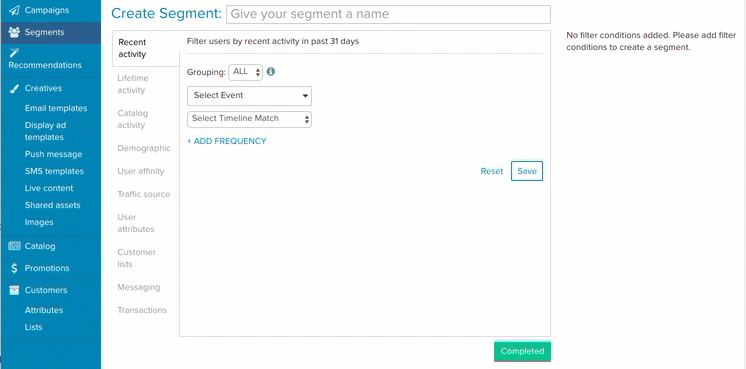Screen dimensions: 746x369
Task: Click the segment name input field
Action: click(388, 14)
